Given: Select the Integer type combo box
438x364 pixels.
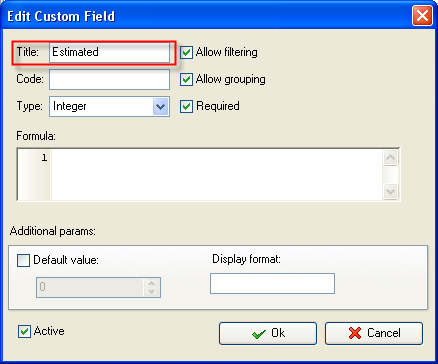Looking at the screenshot, I should click(x=109, y=107).
